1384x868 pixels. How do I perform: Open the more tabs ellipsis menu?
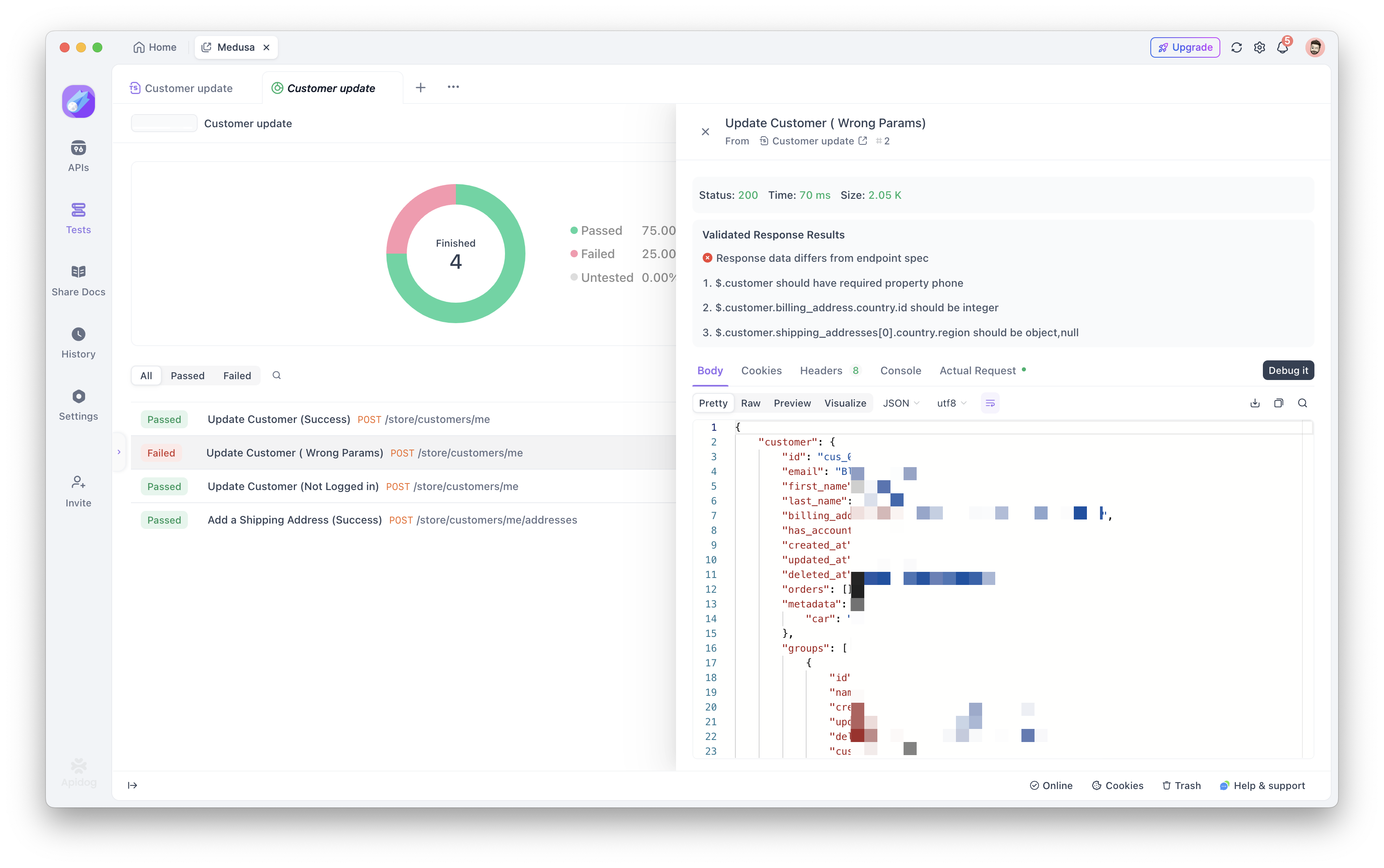453,87
